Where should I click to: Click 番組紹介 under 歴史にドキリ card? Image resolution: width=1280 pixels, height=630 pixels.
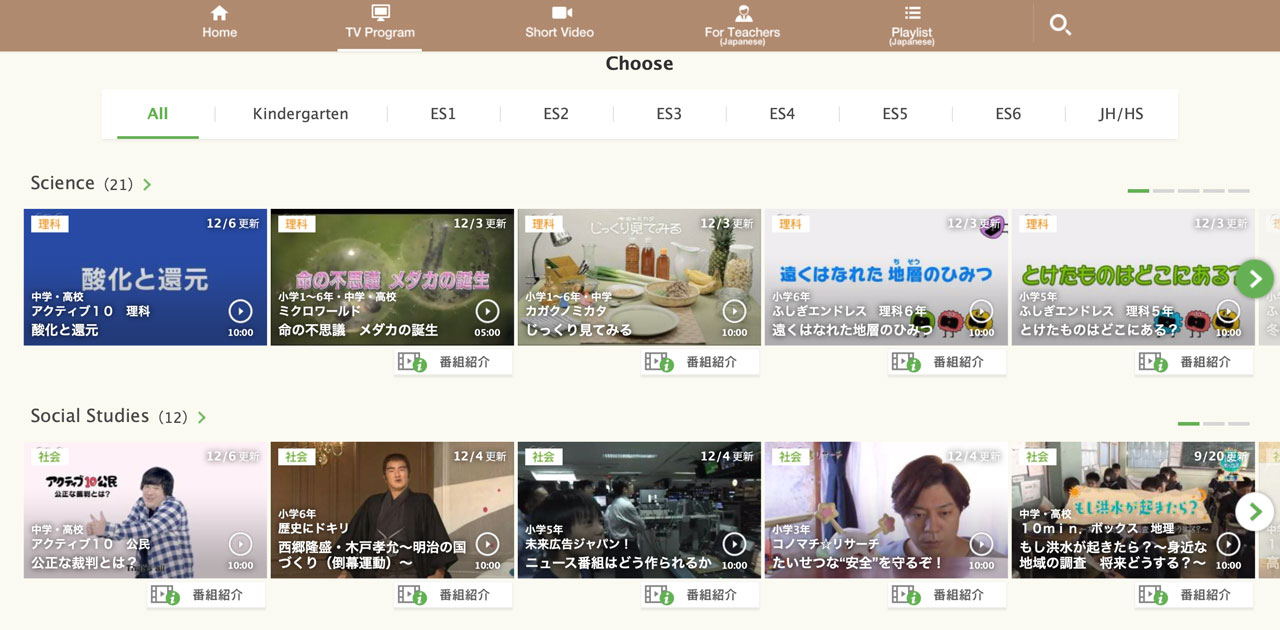[x=453, y=595]
